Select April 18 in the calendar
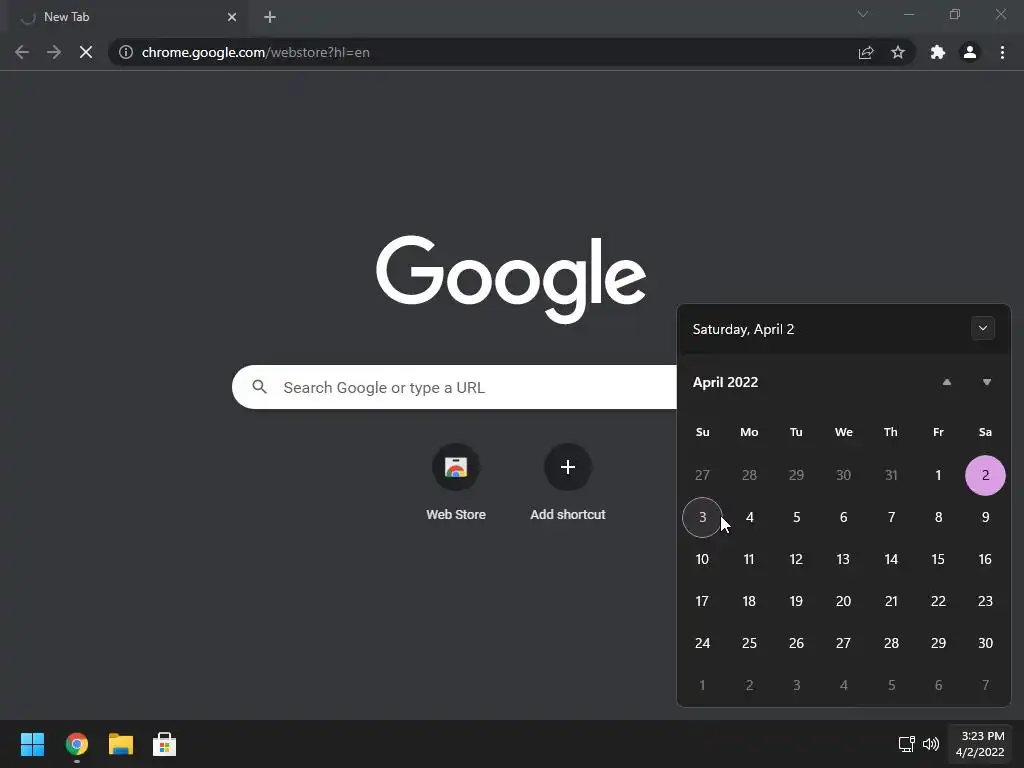This screenshot has width=1024, height=768. click(749, 601)
